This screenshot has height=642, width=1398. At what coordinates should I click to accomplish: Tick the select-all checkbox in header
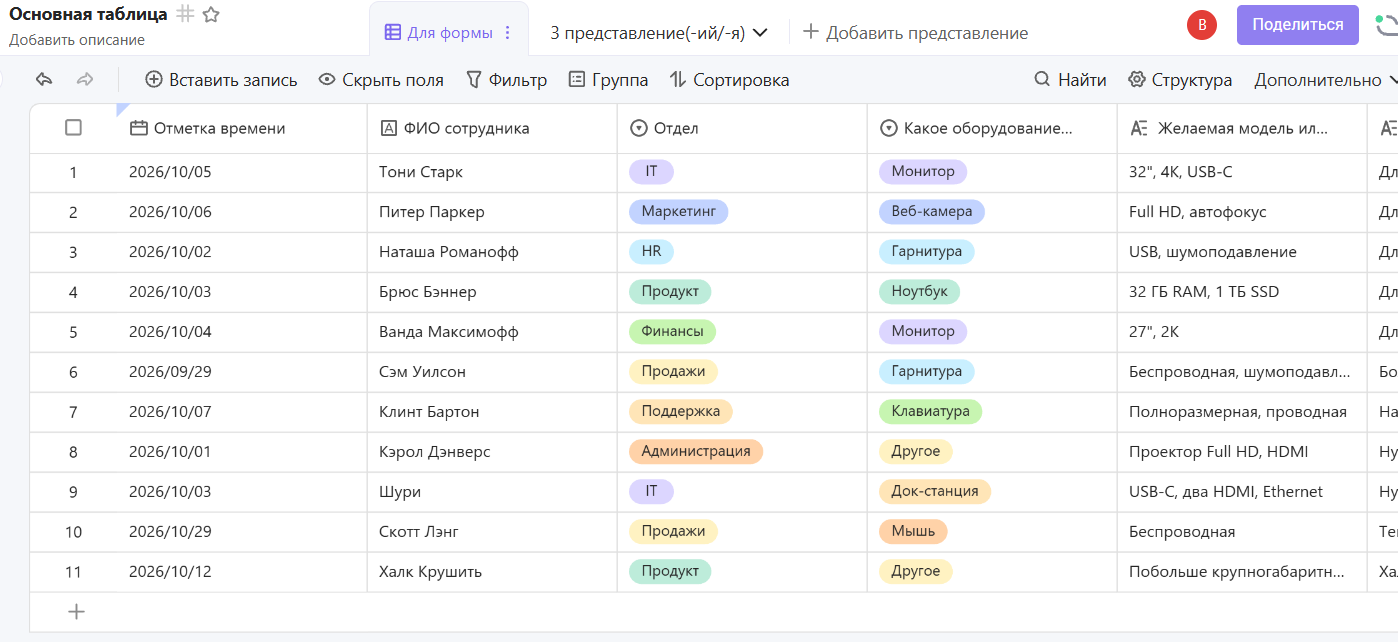click(73, 127)
